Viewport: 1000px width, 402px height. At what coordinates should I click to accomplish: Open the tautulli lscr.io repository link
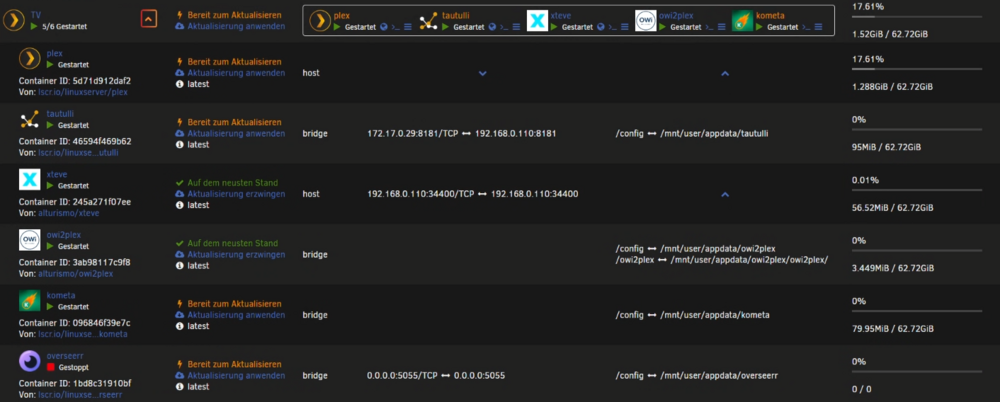[x=78, y=153]
